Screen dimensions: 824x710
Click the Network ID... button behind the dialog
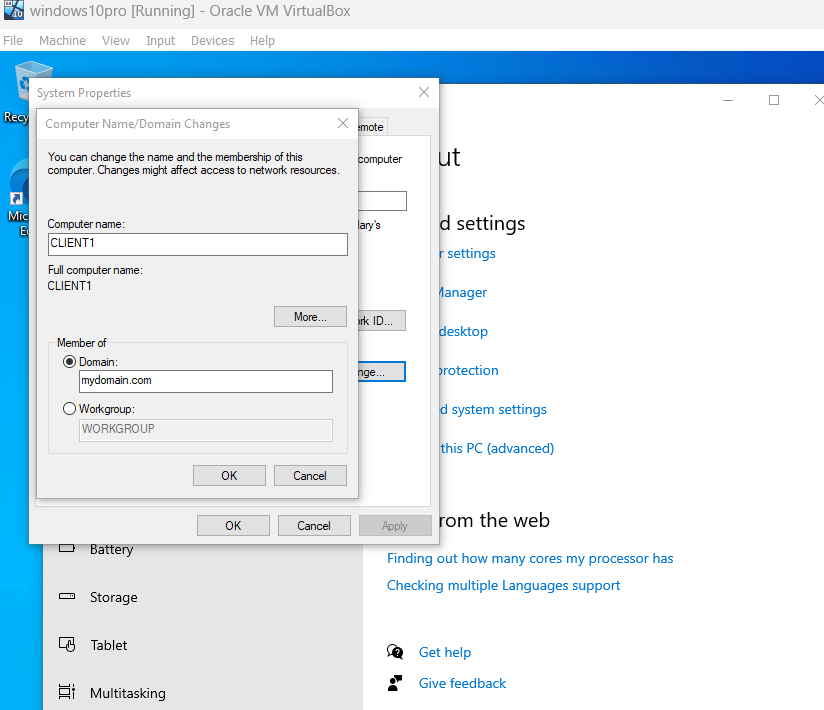pyautogui.click(x=382, y=321)
